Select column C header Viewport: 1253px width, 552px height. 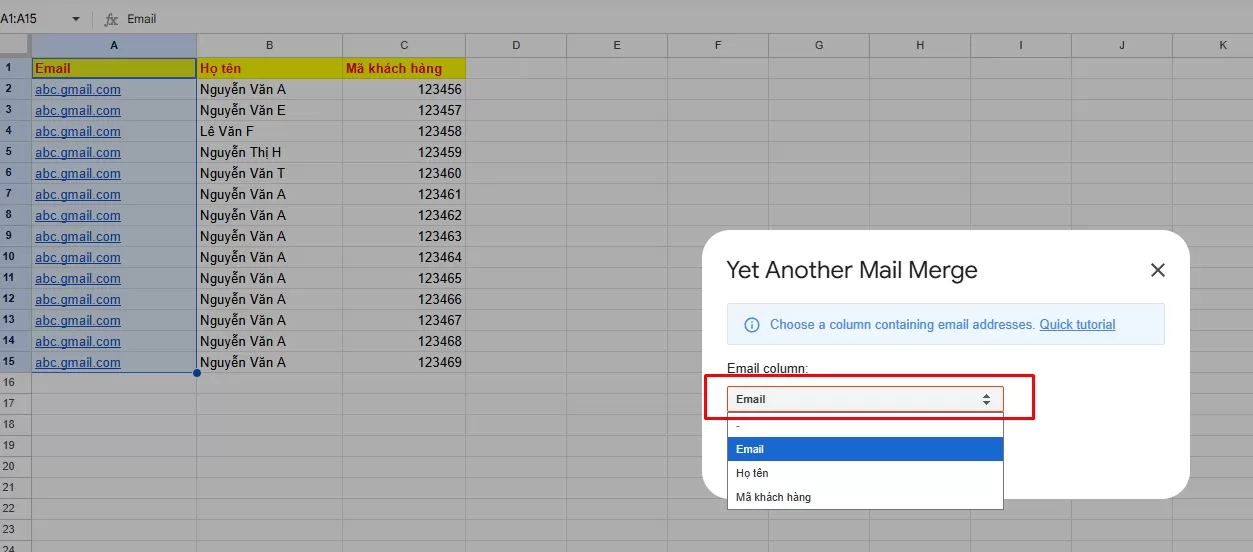(404, 45)
